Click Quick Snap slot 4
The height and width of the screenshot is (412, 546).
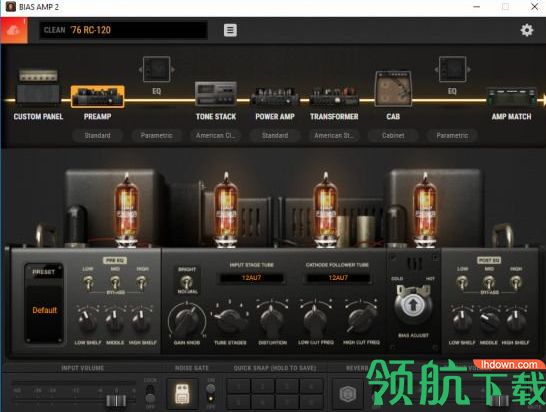[311, 386]
